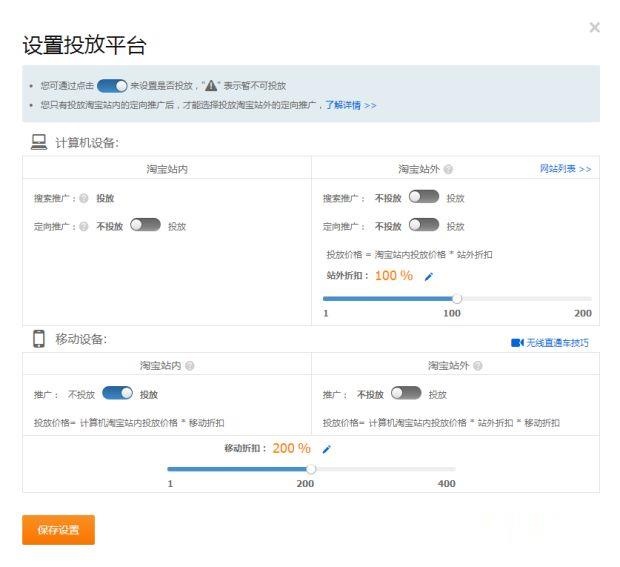Click the warning triangle icon in tips

pyautogui.click(x=211, y=85)
